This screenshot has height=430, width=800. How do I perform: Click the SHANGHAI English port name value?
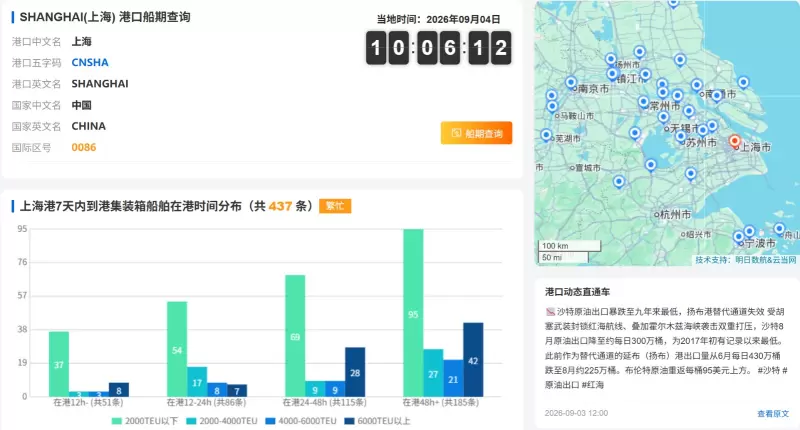point(100,84)
